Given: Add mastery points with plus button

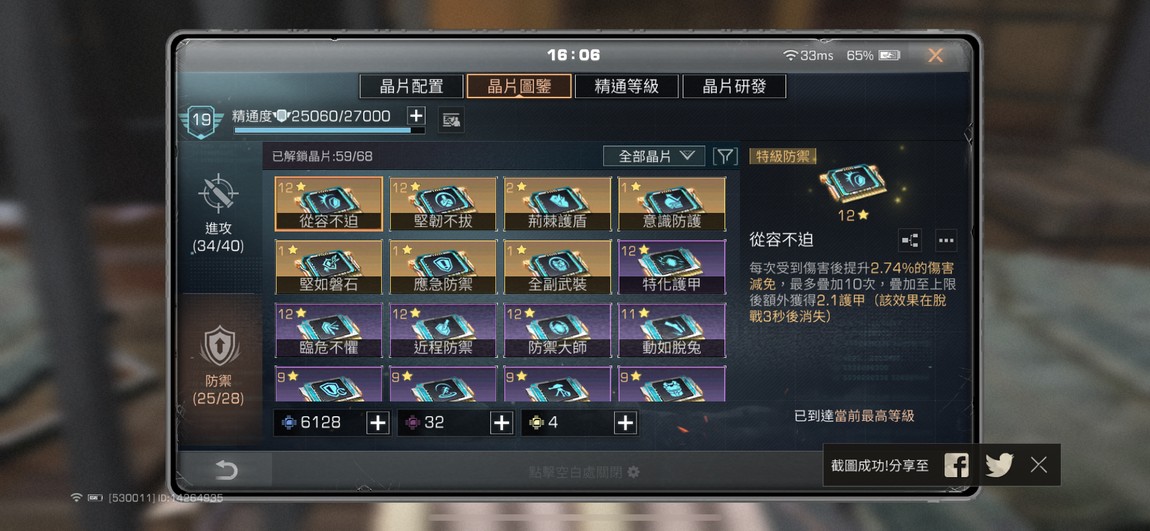Looking at the screenshot, I should (416, 116).
